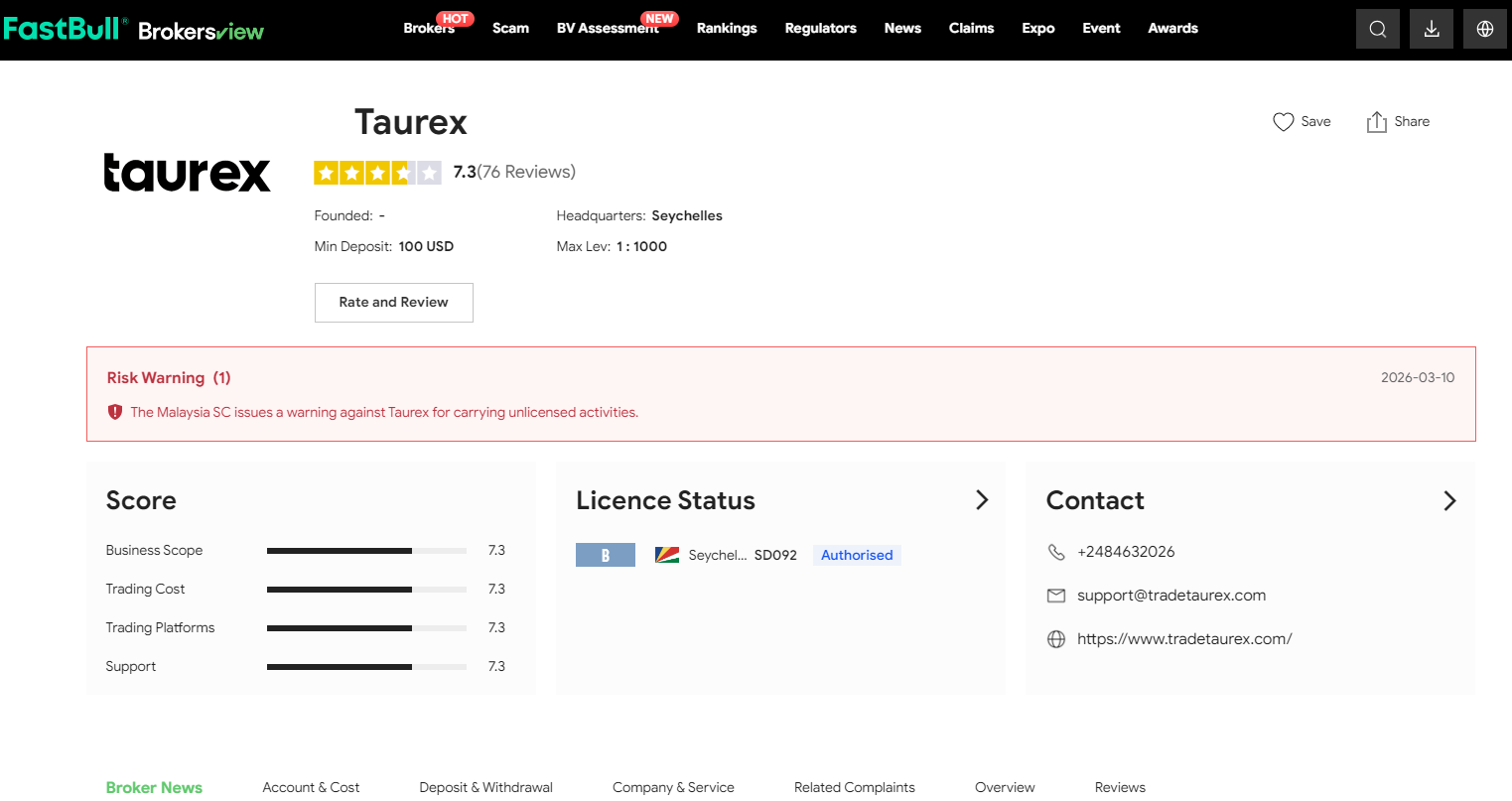Open the globe language selector
Image resolution: width=1512 pixels, height=801 pixels.
click(x=1484, y=29)
